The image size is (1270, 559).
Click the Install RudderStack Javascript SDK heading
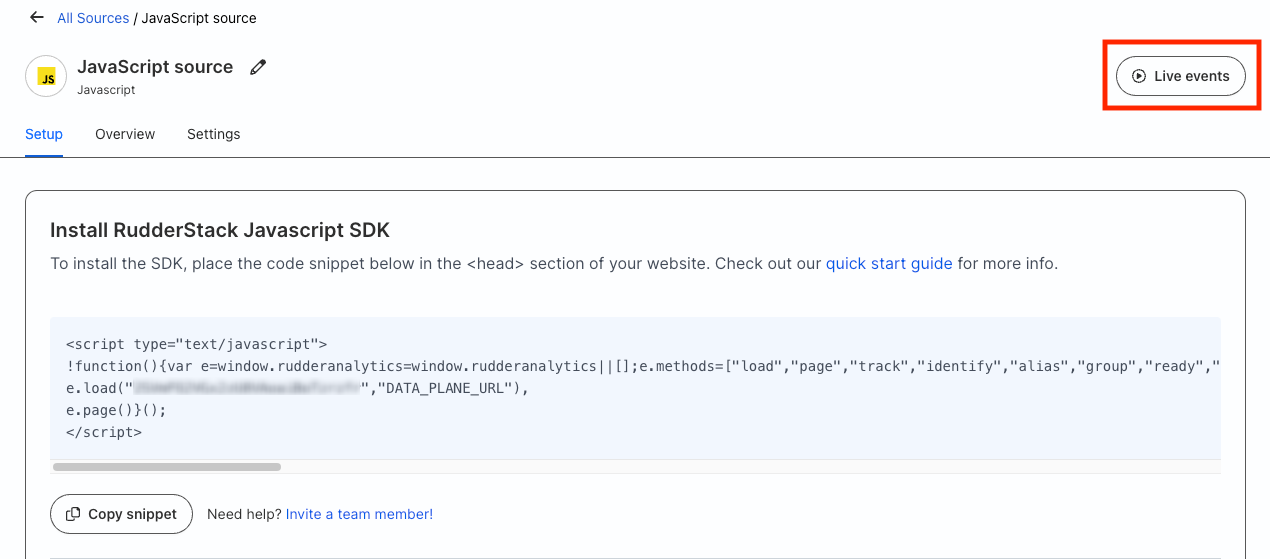(x=220, y=231)
